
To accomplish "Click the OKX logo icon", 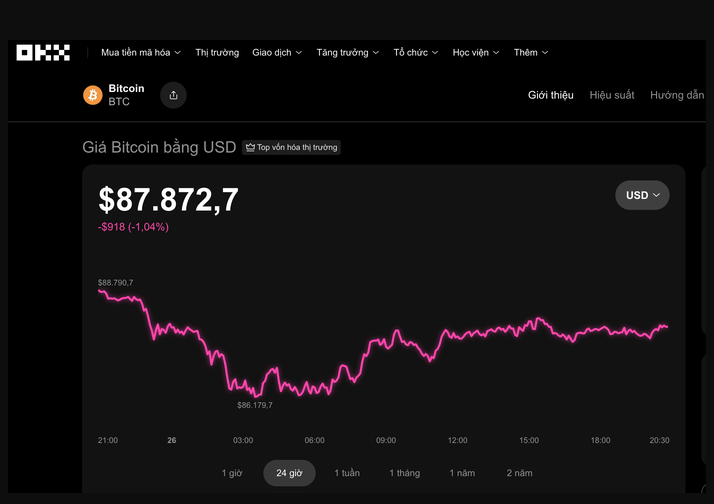I will coord(43,52).
